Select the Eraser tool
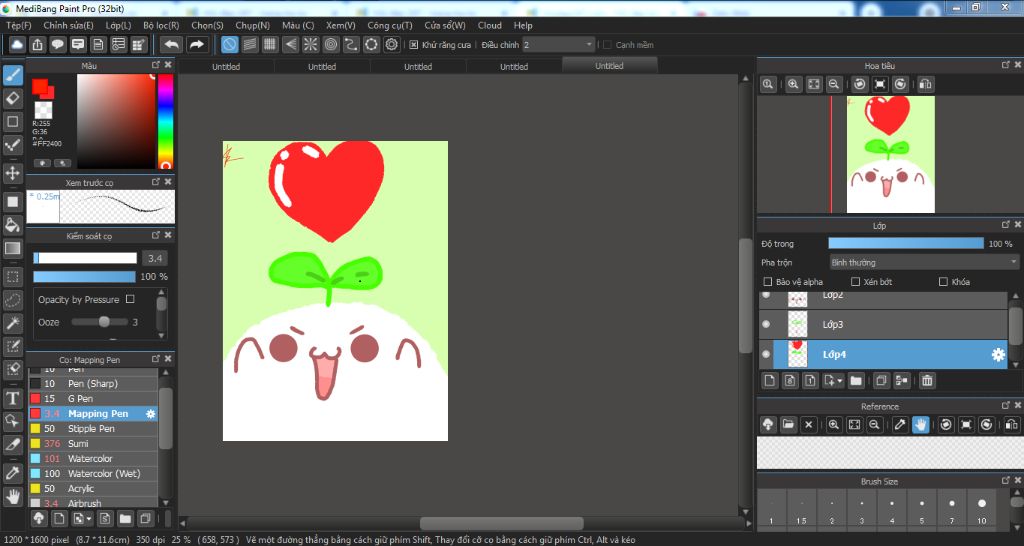 click(x=12, y=99)
